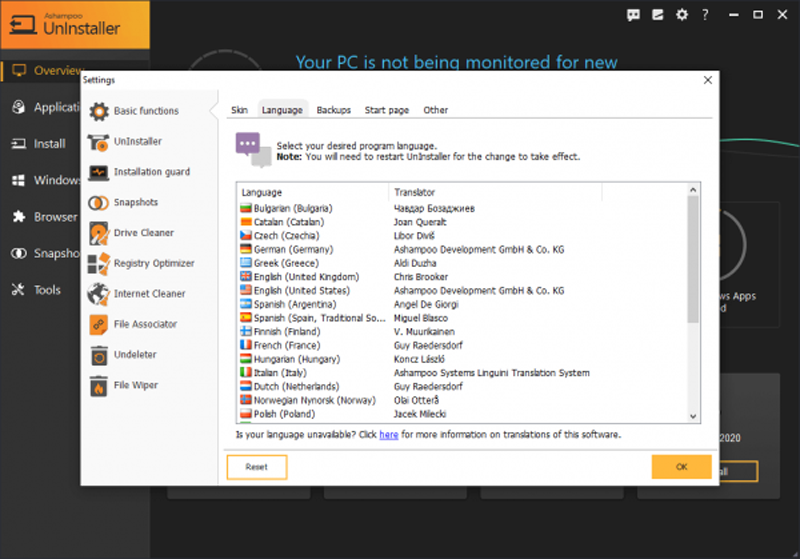800x559 pixels.
Task: Click the Browser puzzle icon in sidebar
Action: (19, 217)
